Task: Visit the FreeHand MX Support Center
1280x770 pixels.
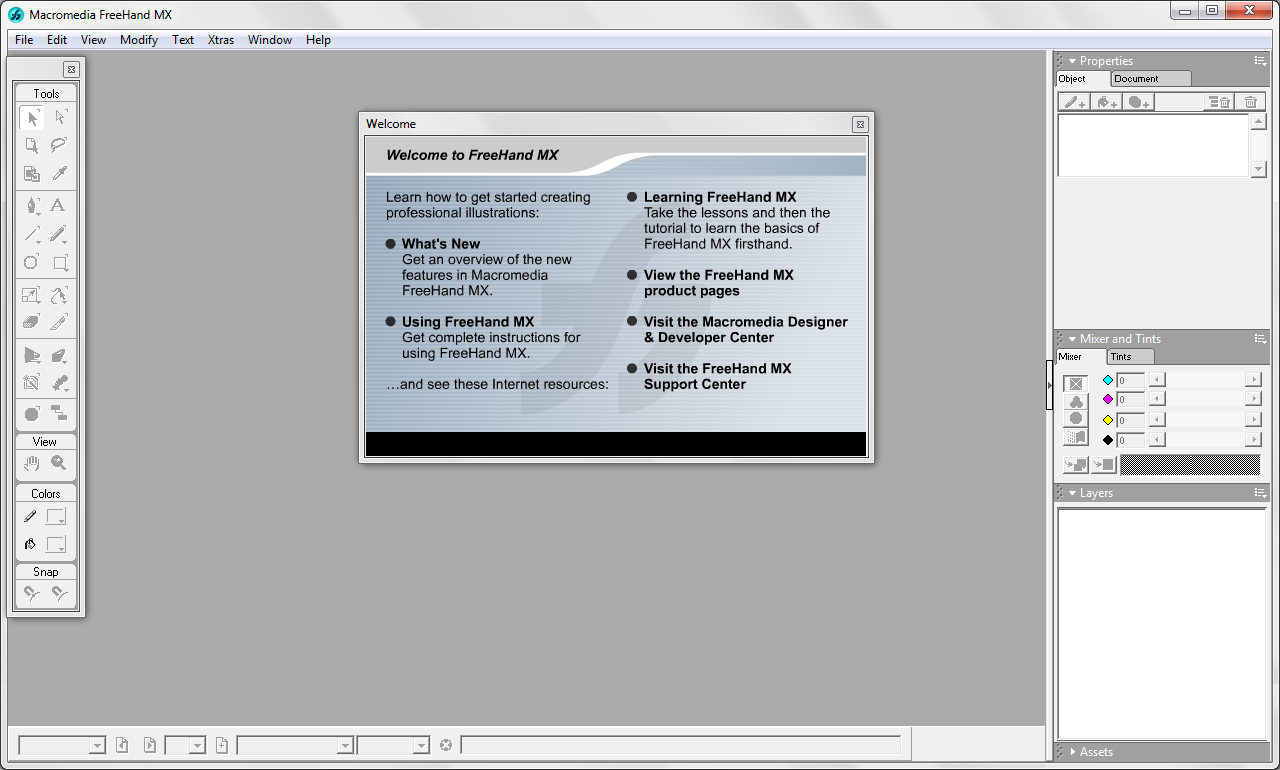Action: click(718, 376)
